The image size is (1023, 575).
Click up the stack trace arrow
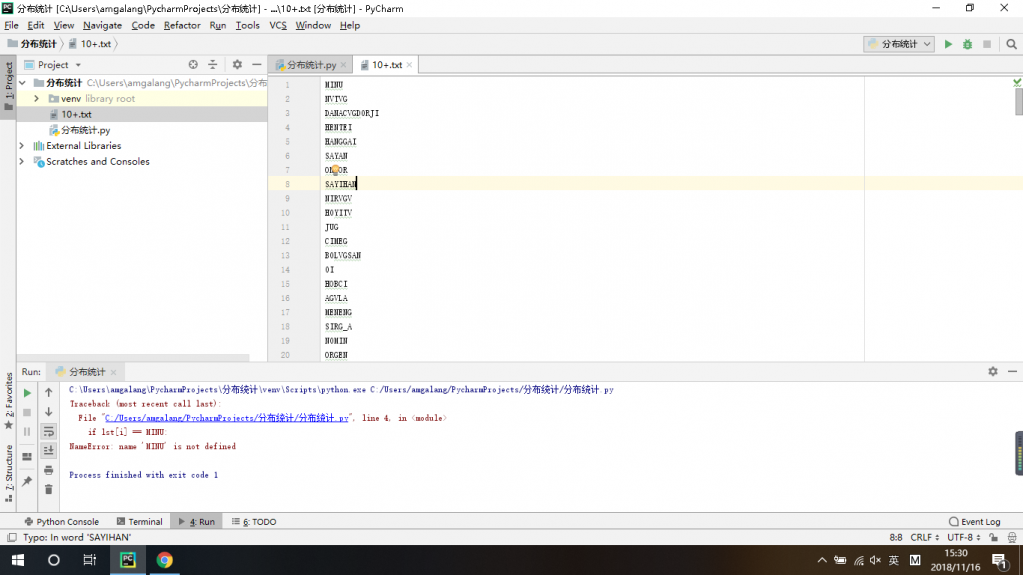pos(48,393)
